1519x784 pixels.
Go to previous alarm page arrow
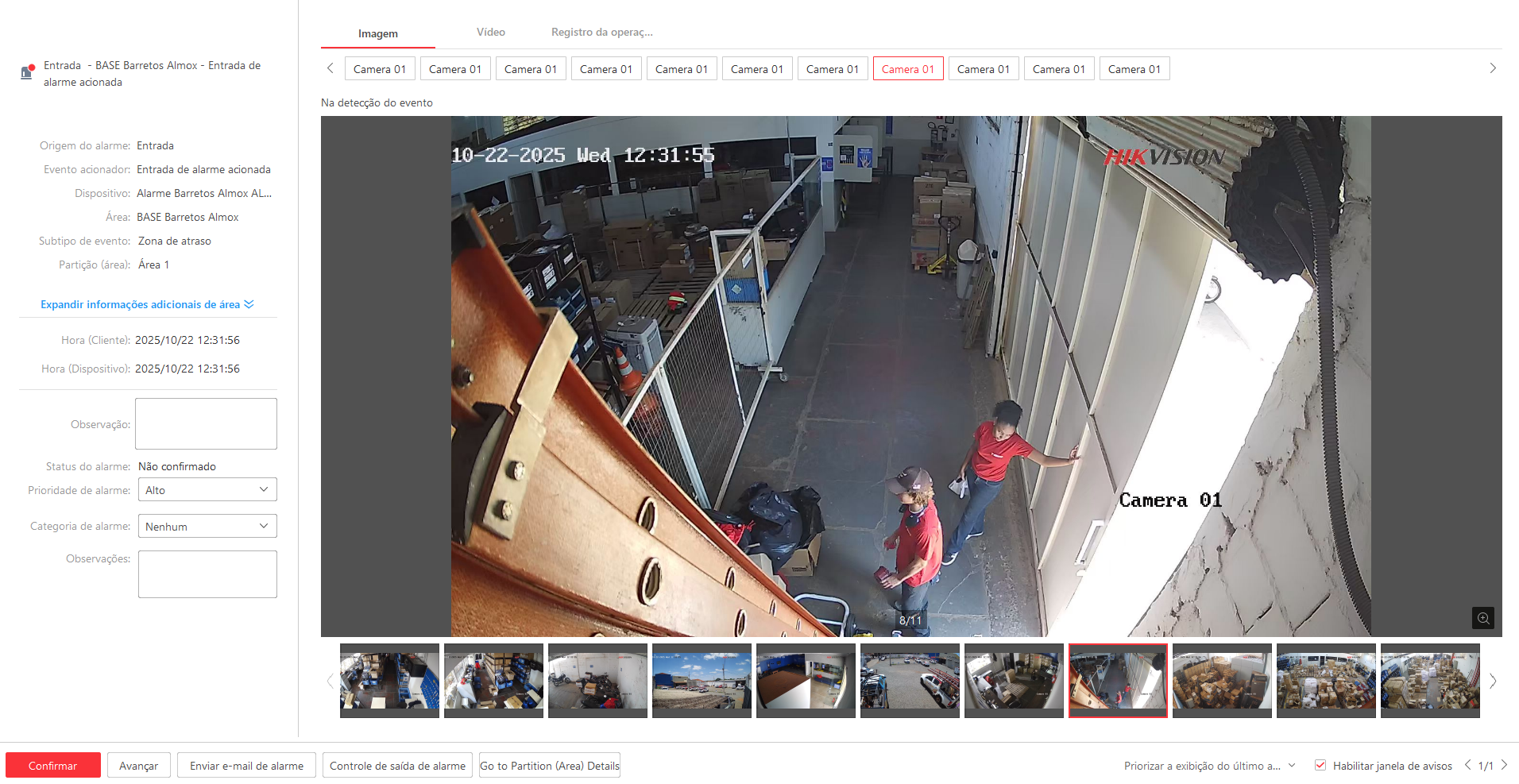click(1467, 765)
